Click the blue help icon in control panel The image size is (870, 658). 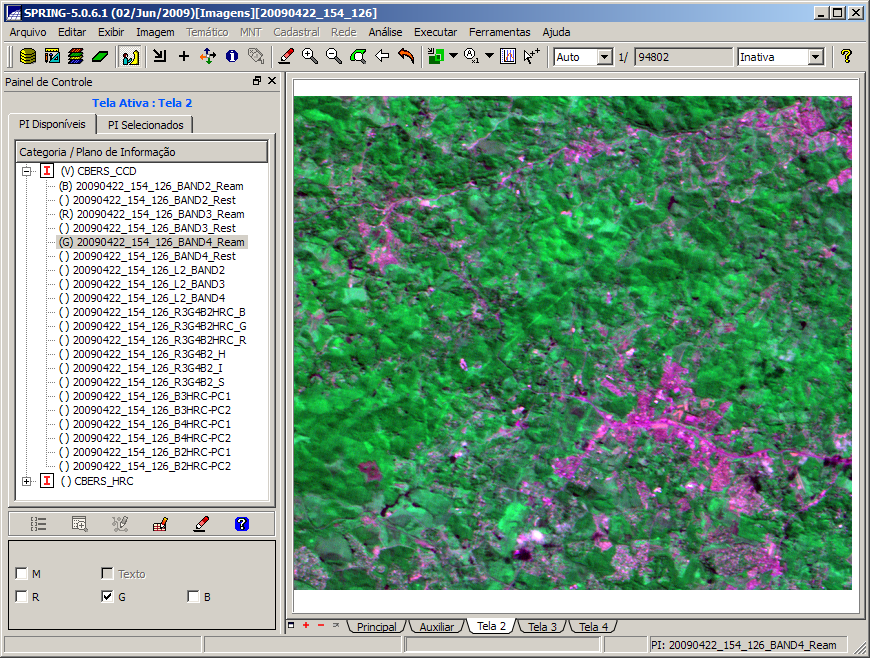241,523
